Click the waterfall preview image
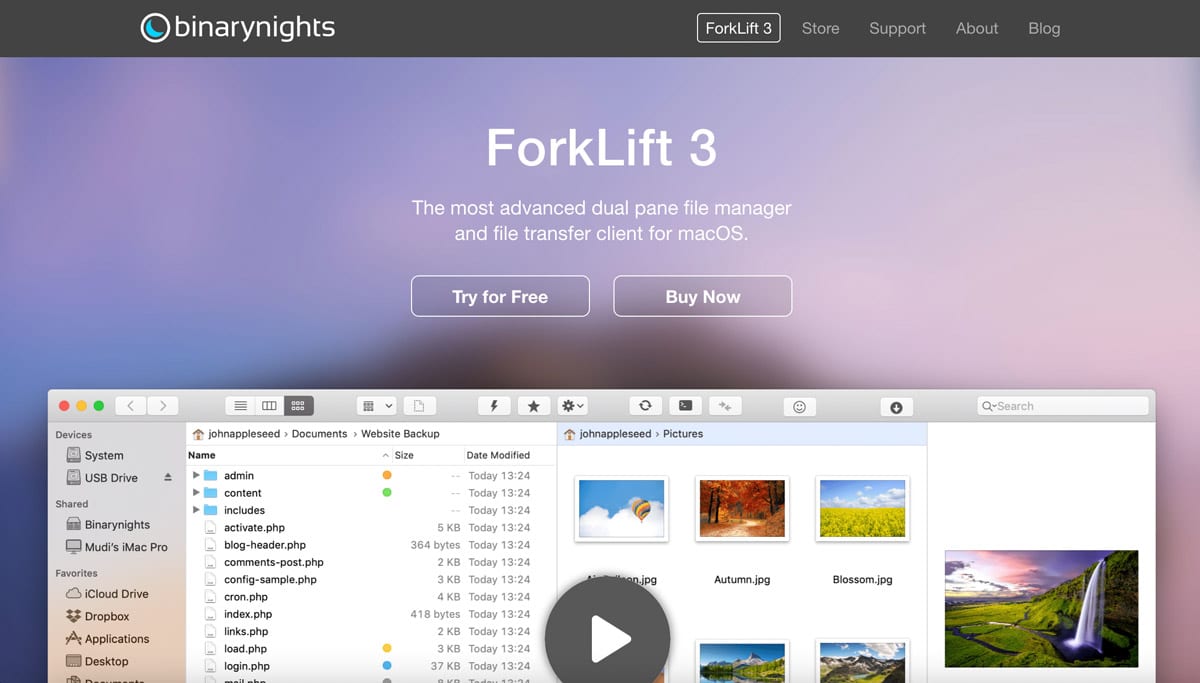This screenshot has width=1200, height=683. pyautogui.click(x=1041, y=608)
